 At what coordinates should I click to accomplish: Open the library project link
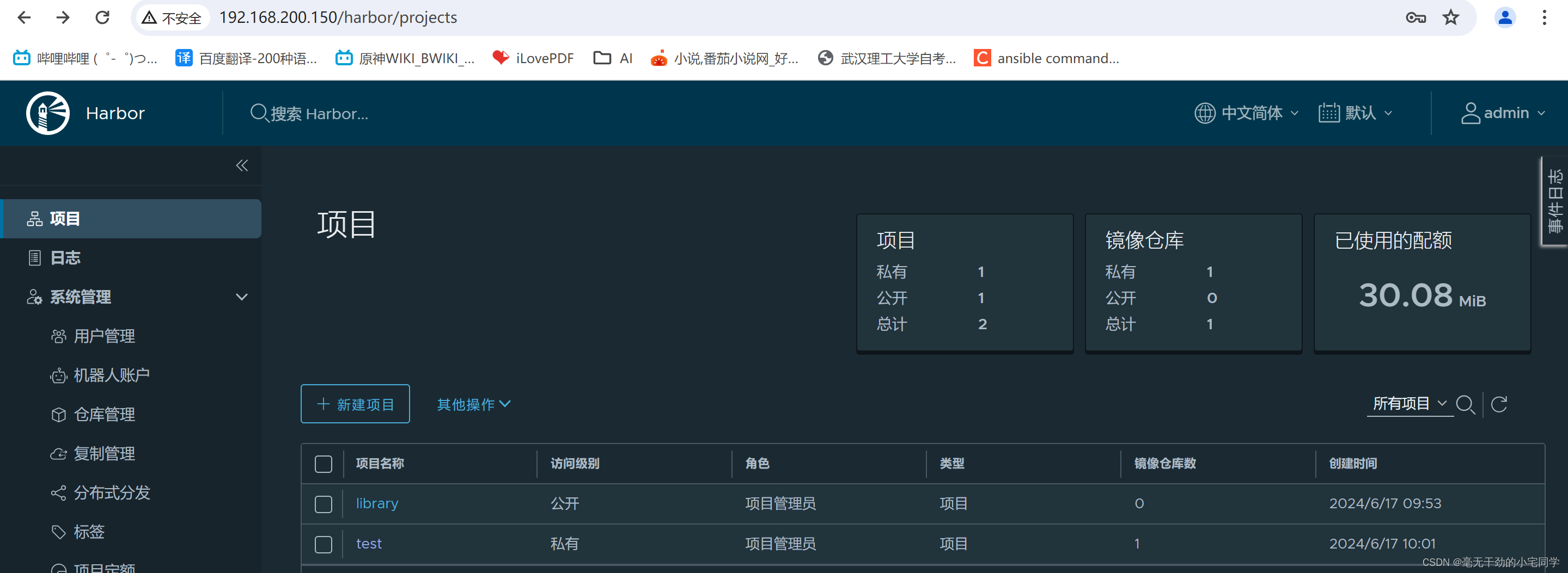coord(377,504)
